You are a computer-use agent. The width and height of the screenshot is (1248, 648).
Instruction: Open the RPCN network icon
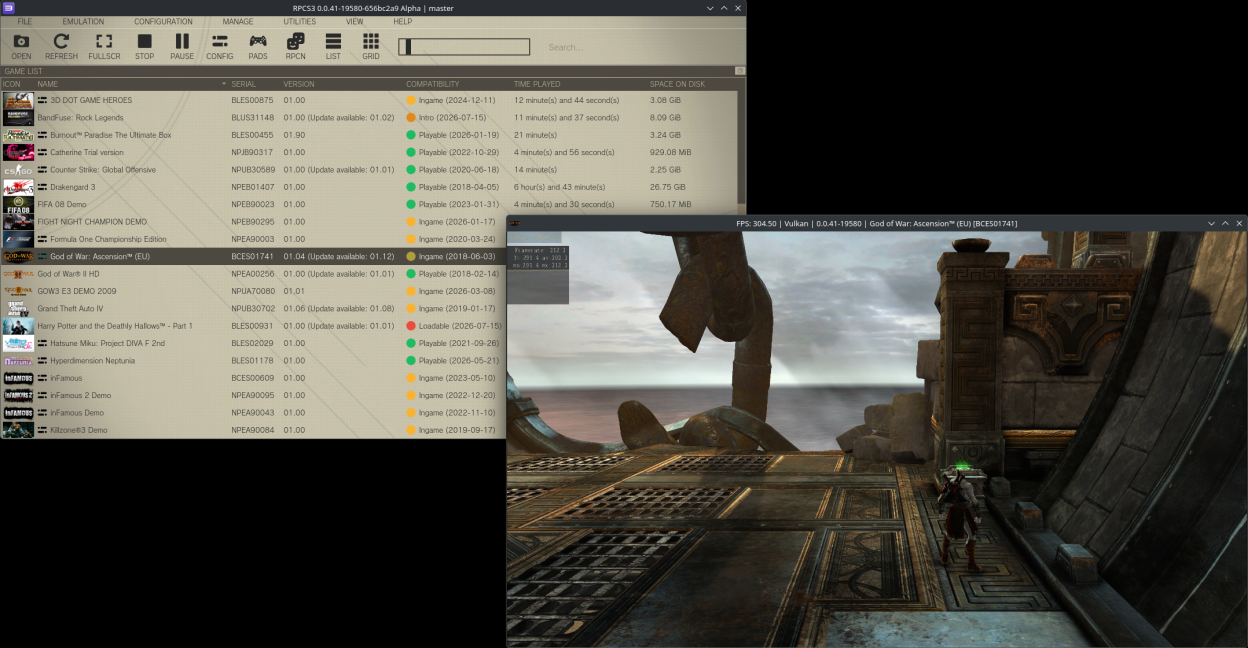pos(295,46)
